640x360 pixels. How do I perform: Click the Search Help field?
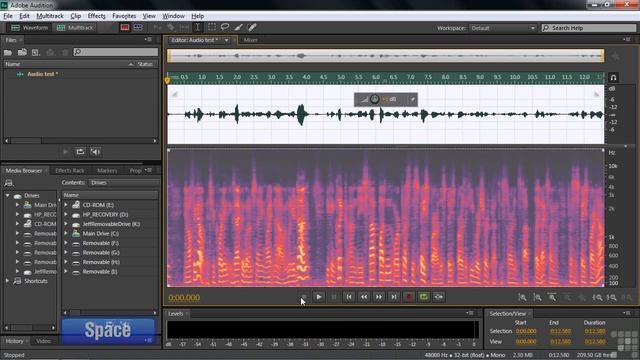[589, 28]
